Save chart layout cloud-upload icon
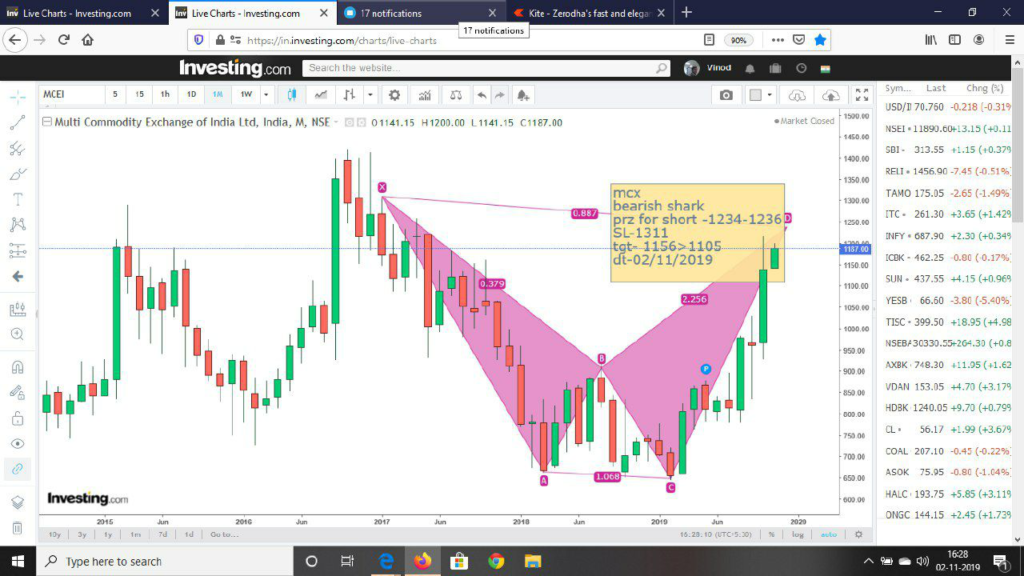The height and width of the screenshot is (576, 1024). click(831, 95)
